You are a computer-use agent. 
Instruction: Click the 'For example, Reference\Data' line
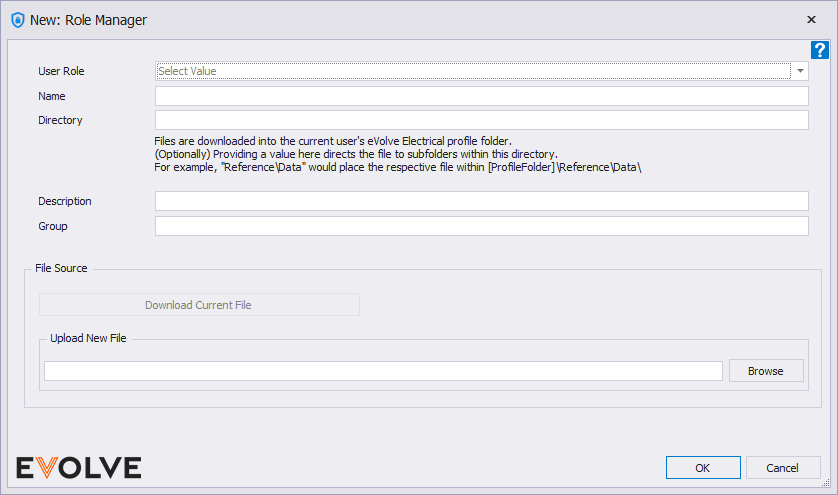(x=398, y=167)
